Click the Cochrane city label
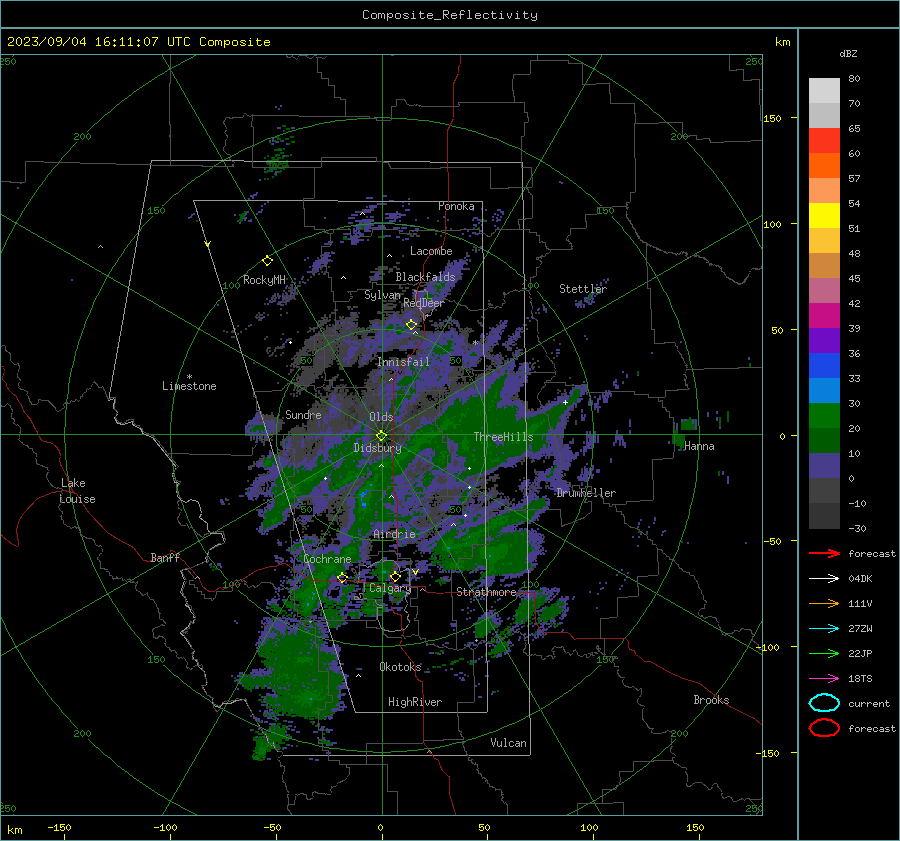900x841 pixels. [327, 559]
